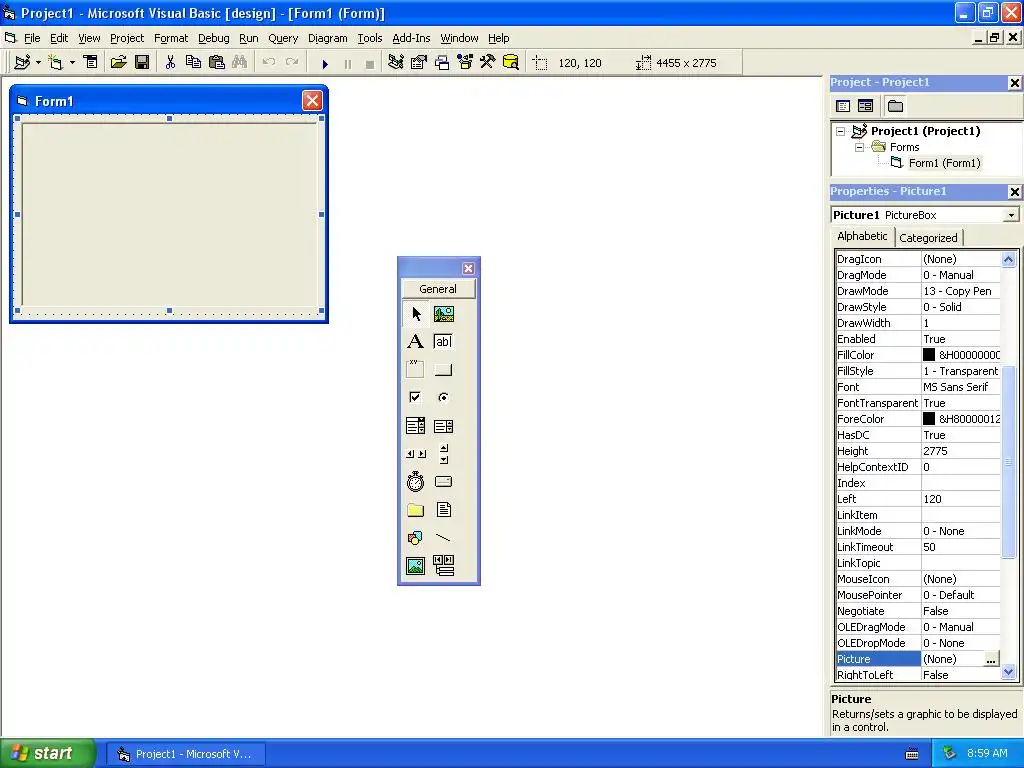This screenshot has width=1024, height=768.
Task: Select the OptionButton tool in toolbox
Action: click(443, 397)
